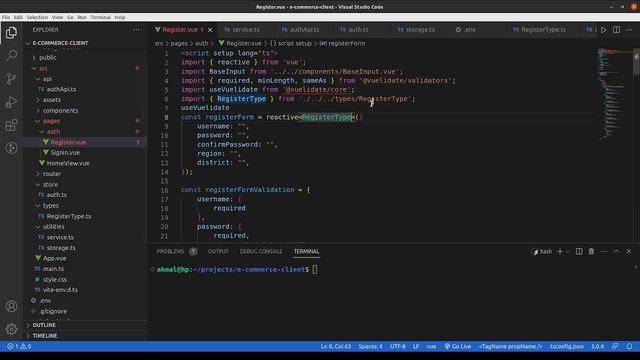Open style.css file in explorer
Screen dimensions: 640x360
coord(55,280)
